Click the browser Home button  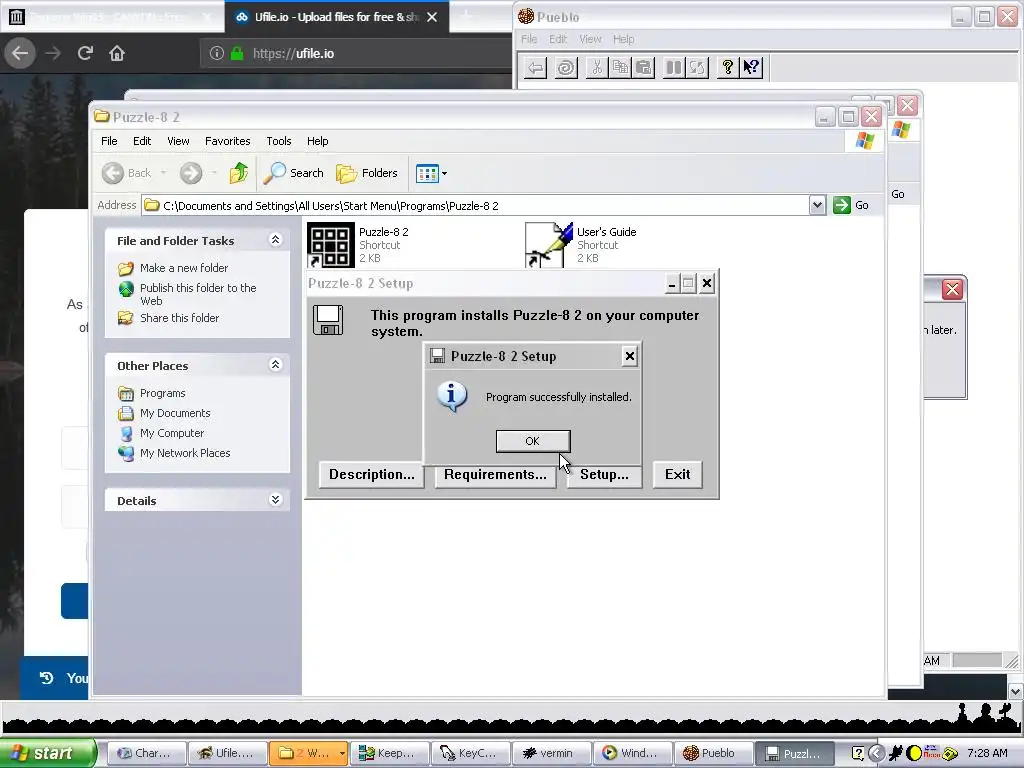click(x=117, y=53)
